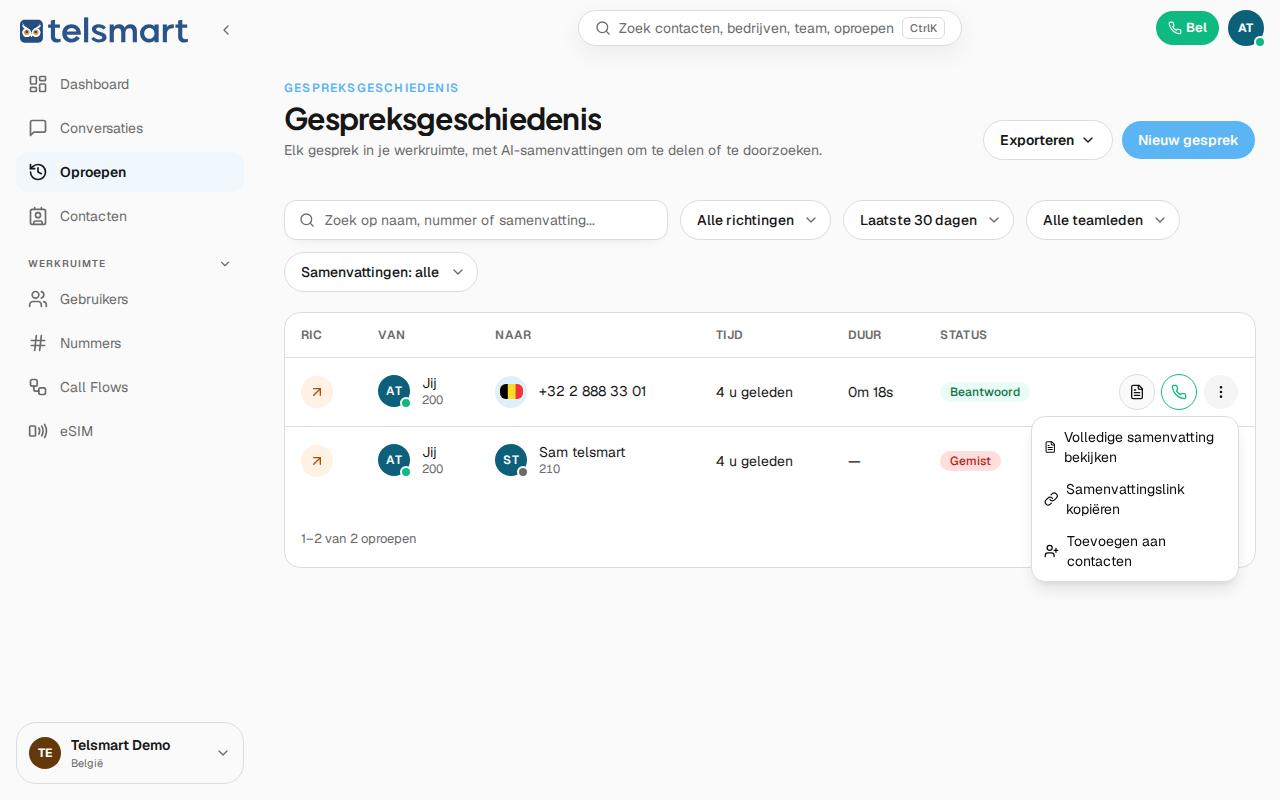This screenshot has width=1280, height=800.
Task: Navigate to Nummers
Action: tap(130, 343)
